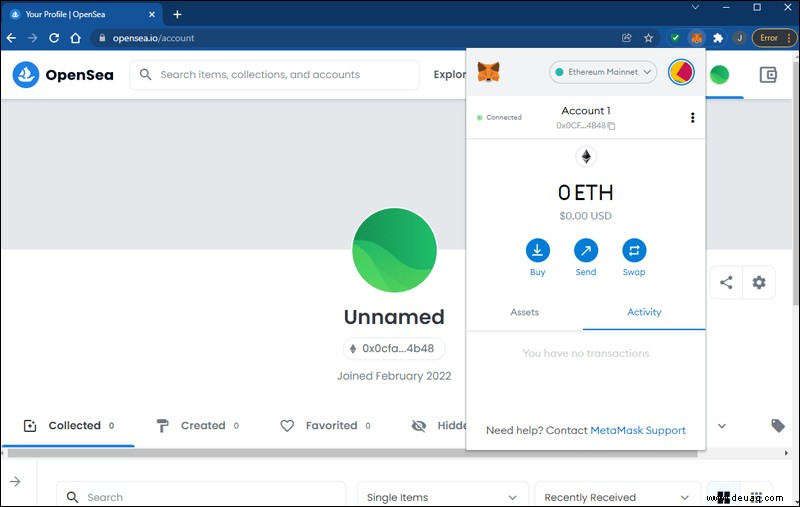800x507 pixels.
Task: Click the profile share icon
Action: click(726, 283)
